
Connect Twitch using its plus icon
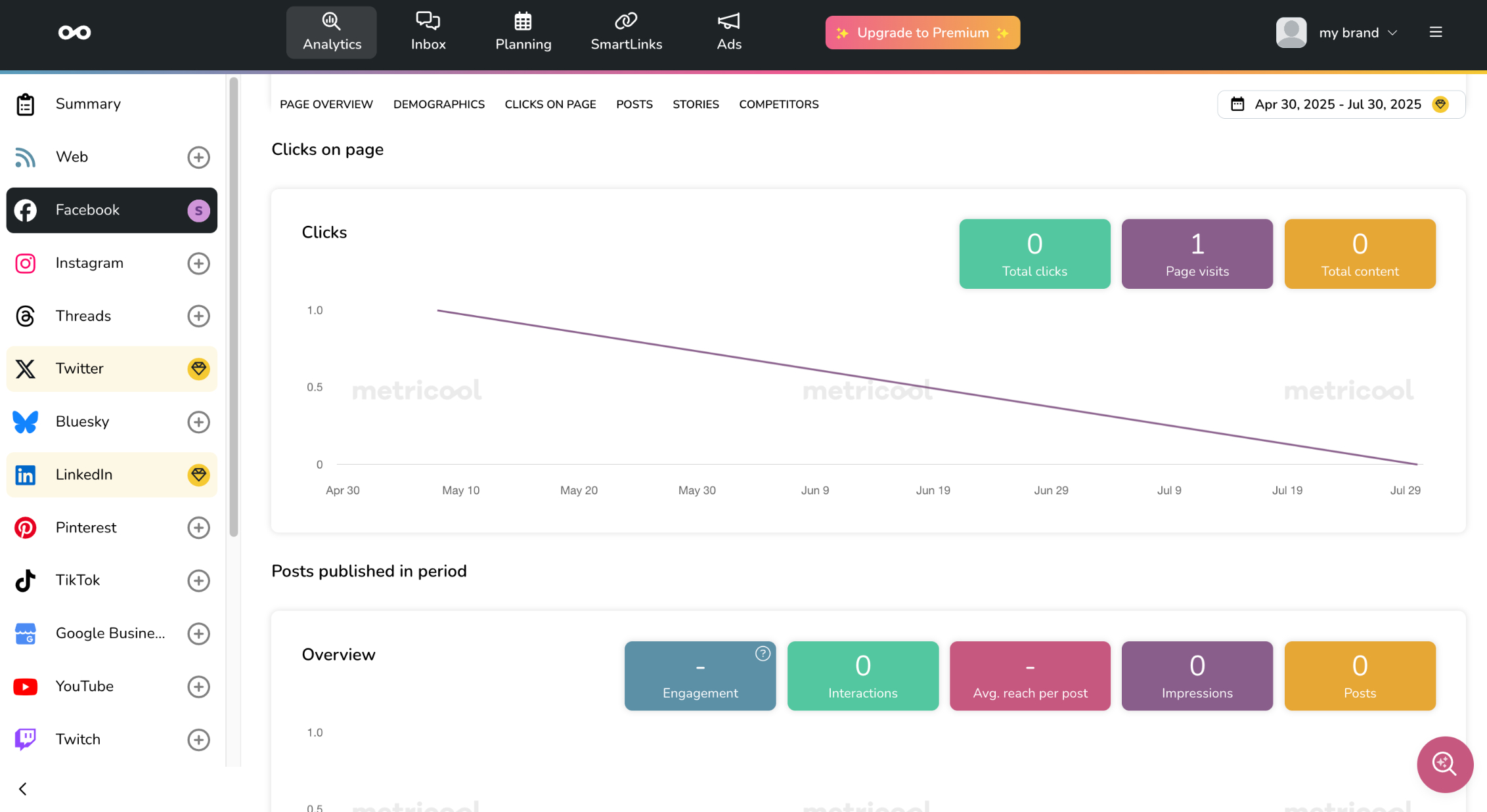tap(198, 740)
